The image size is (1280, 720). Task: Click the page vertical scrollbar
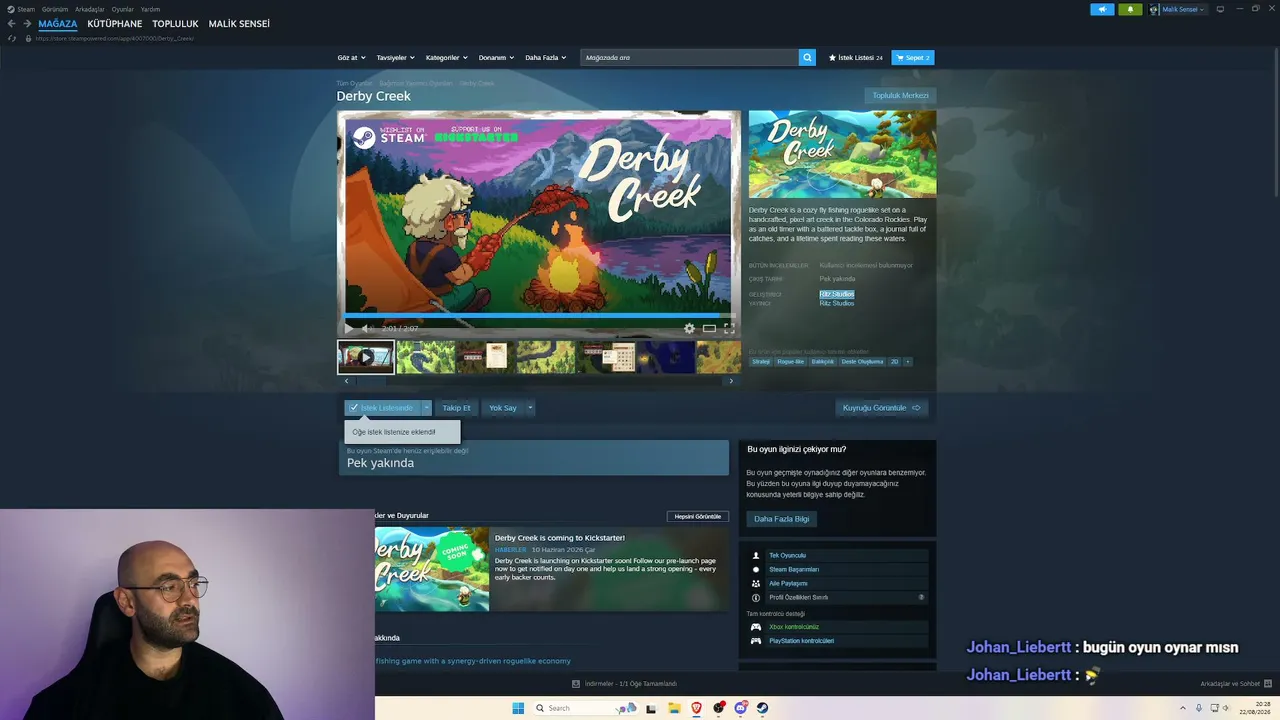point(1275,120)
